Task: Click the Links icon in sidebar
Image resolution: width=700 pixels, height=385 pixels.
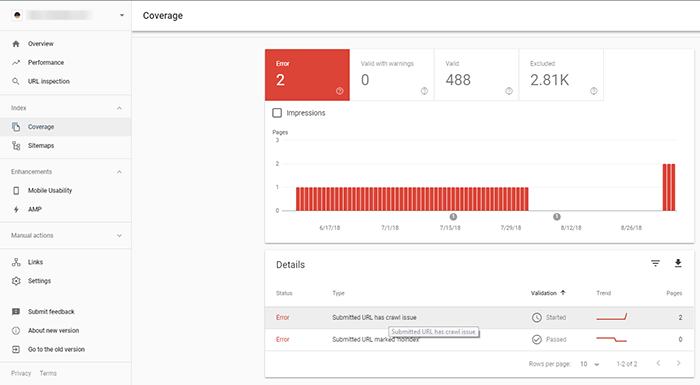Action: click(16, 262)
